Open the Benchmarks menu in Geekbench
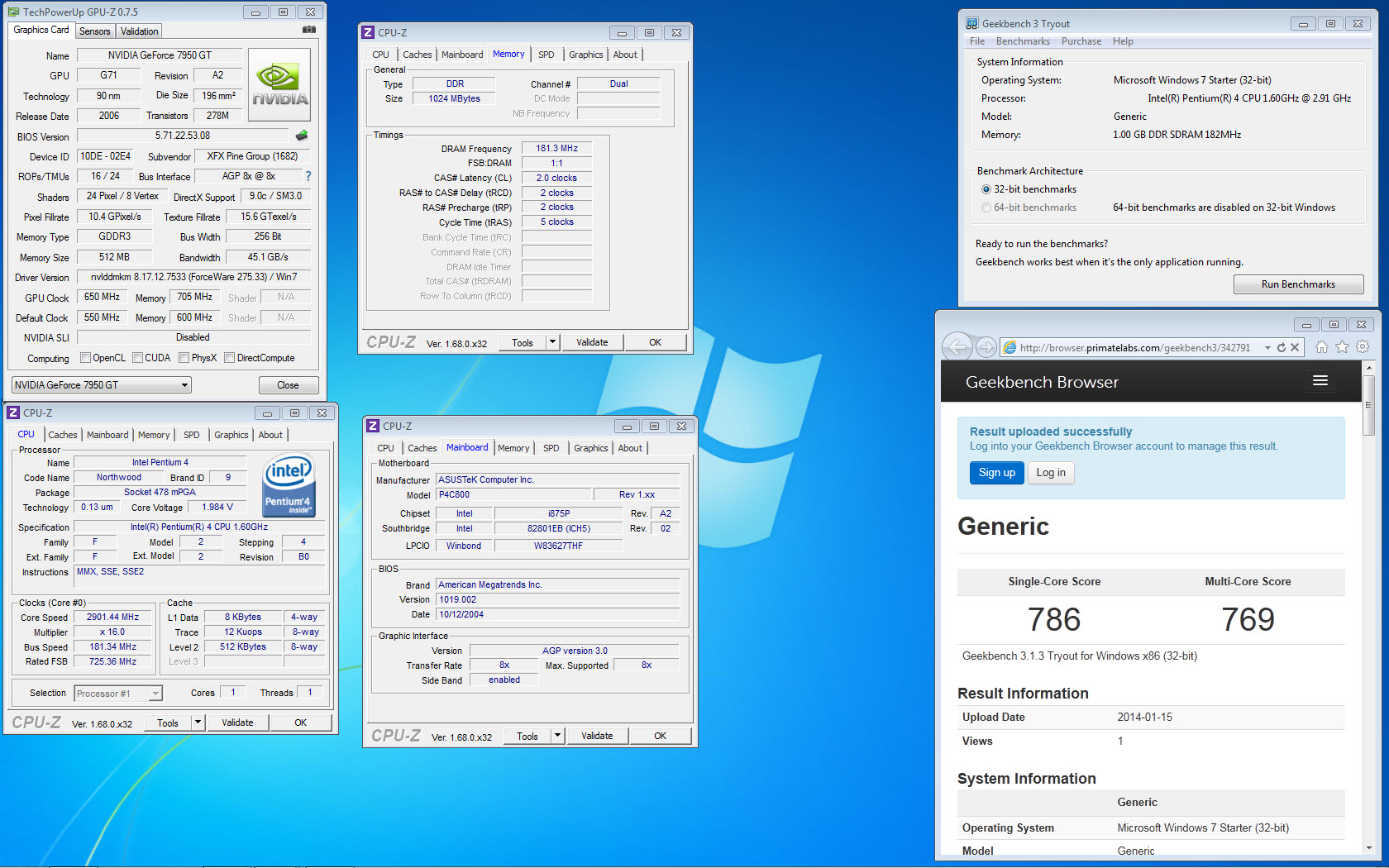 click(1023, 41)
